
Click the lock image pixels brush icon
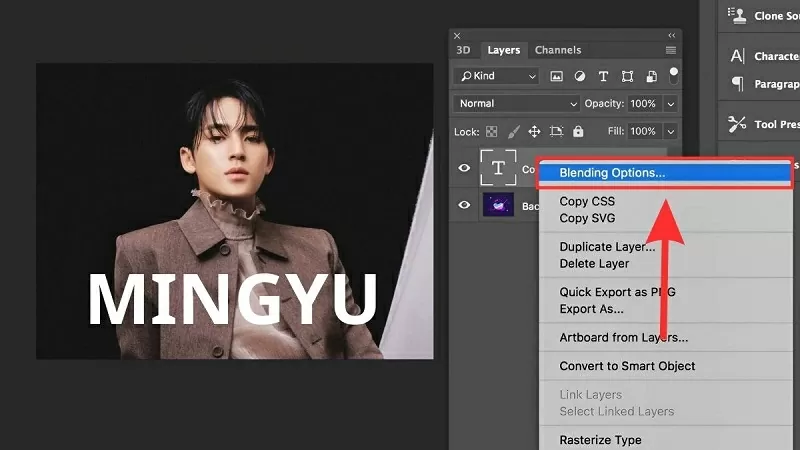[x=513, y=131]
